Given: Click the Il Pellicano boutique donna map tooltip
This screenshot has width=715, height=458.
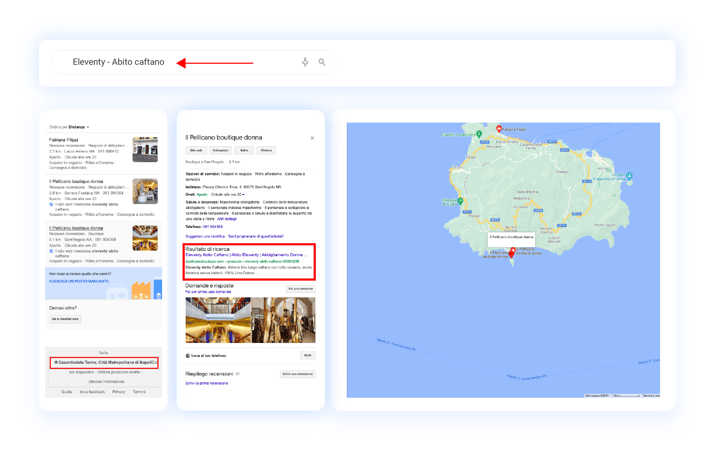Looking at the screenshot, I should pos(511,238).
